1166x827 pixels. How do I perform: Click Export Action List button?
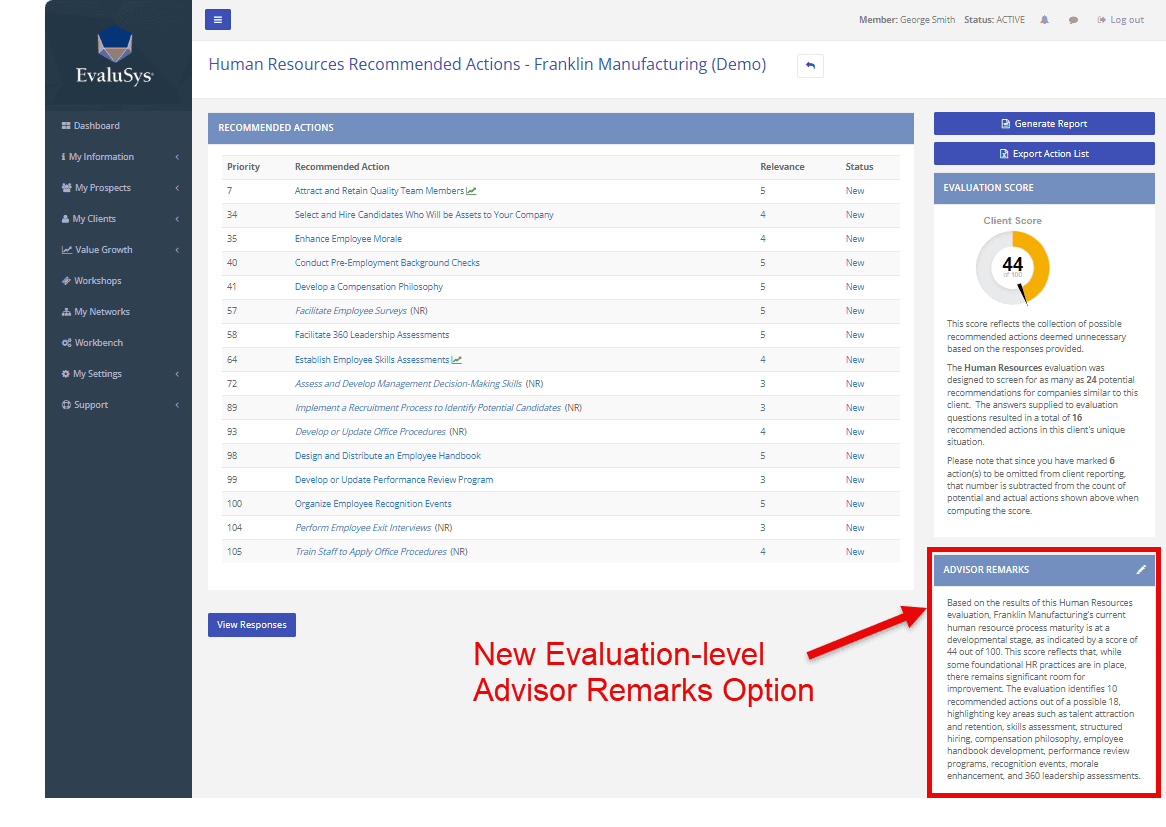coord(1044,154)
